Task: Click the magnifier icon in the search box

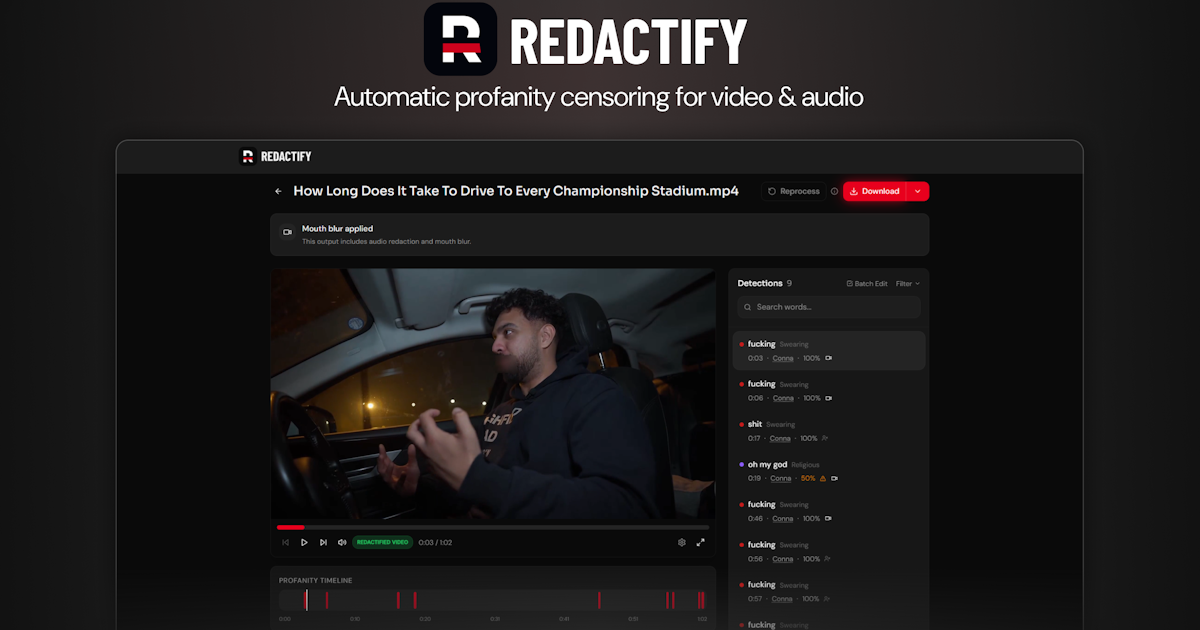Action: [749, 307]
